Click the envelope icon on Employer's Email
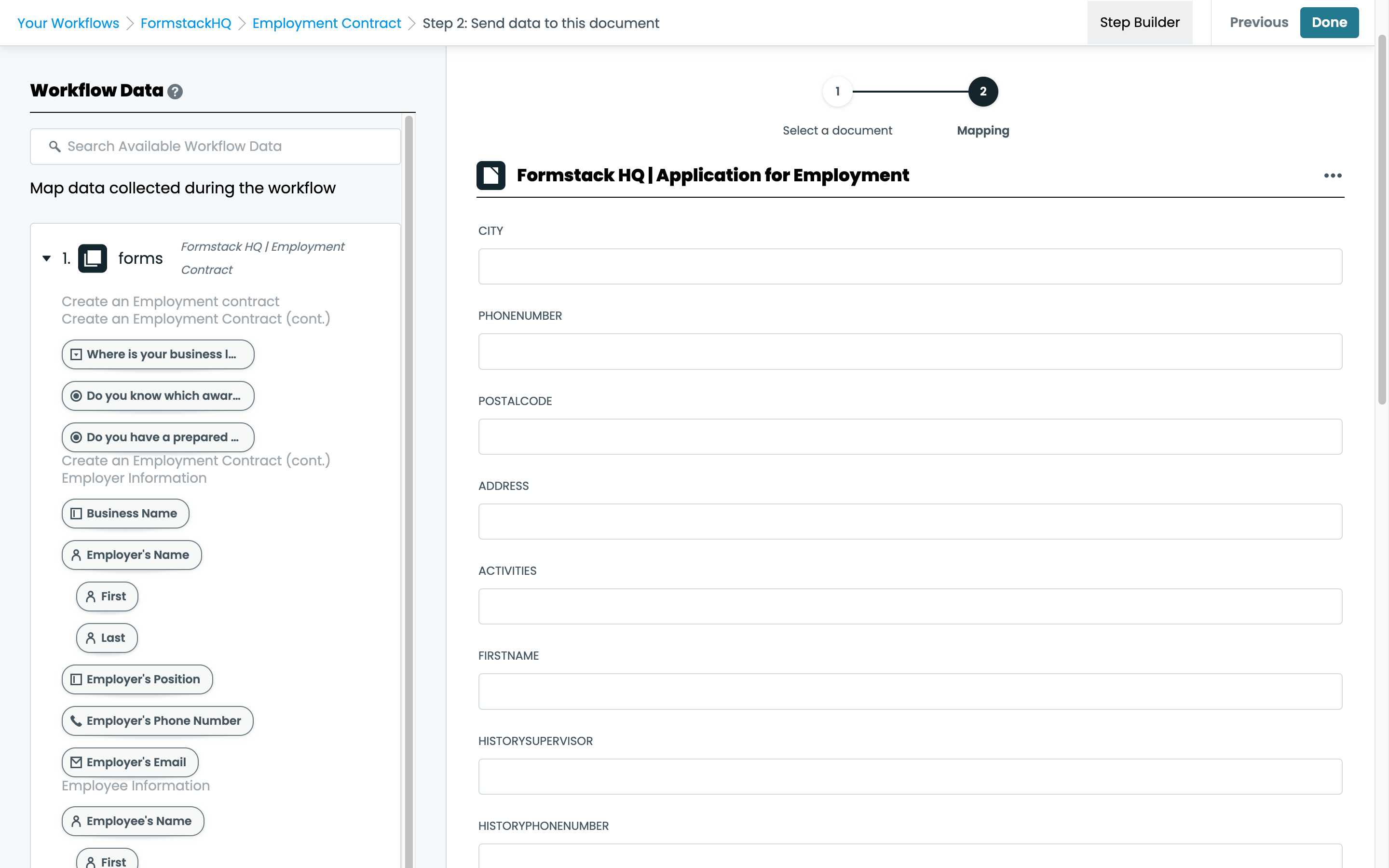1389x868 pixels. 76,762
